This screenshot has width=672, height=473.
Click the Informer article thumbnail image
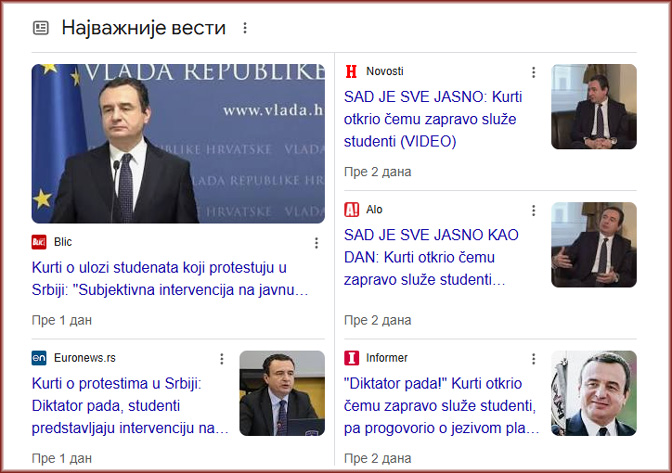(593, 393)
